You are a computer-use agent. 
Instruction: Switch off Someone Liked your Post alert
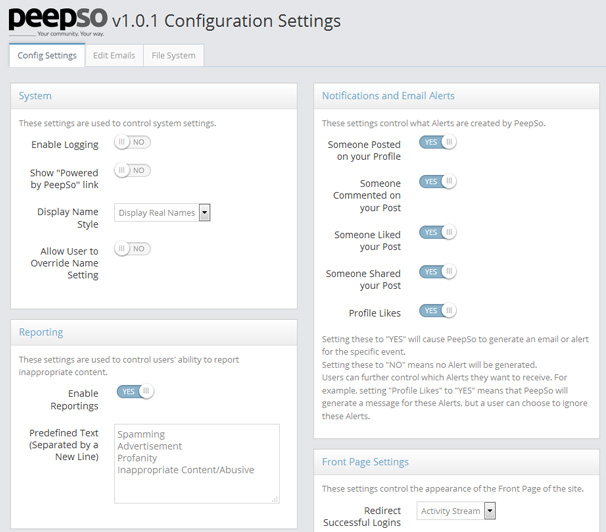437,232
